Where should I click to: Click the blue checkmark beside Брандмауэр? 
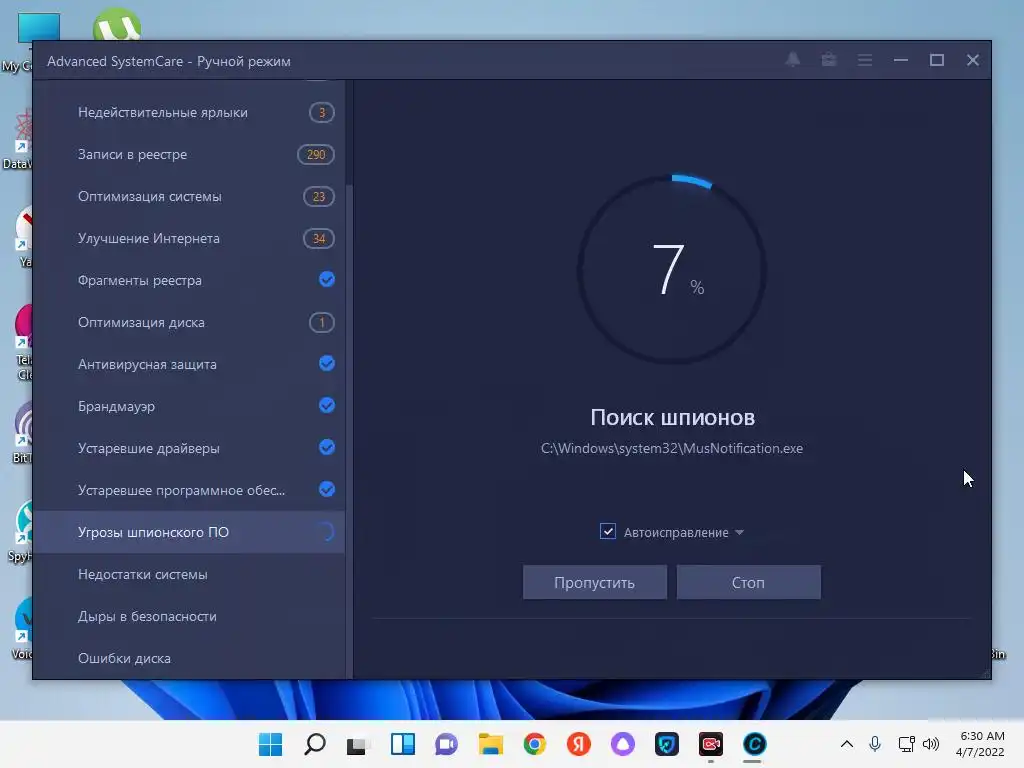pyautogui.click(x=327, y=406)
